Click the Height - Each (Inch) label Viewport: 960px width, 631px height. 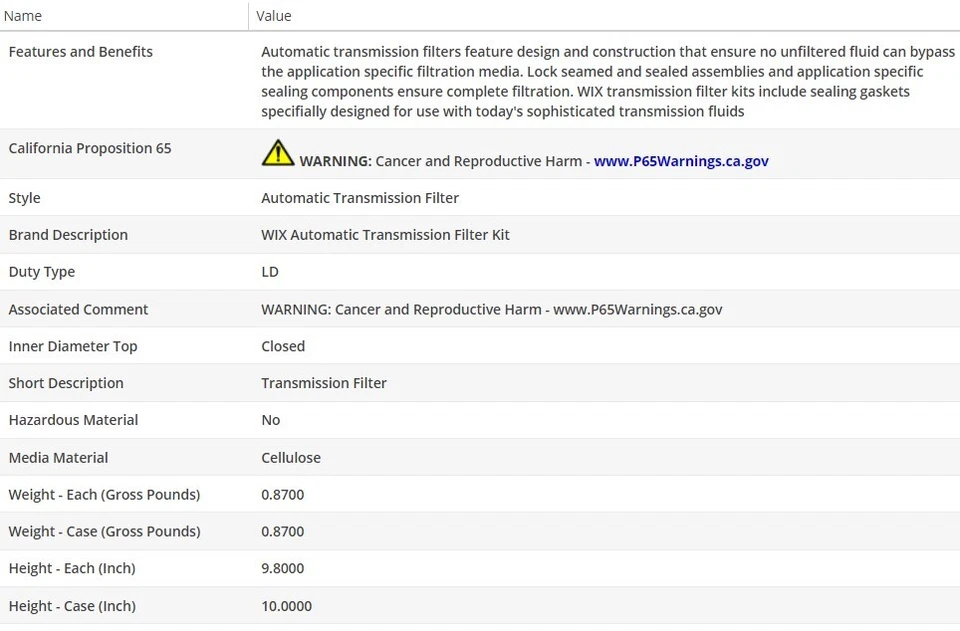[72, 569]
